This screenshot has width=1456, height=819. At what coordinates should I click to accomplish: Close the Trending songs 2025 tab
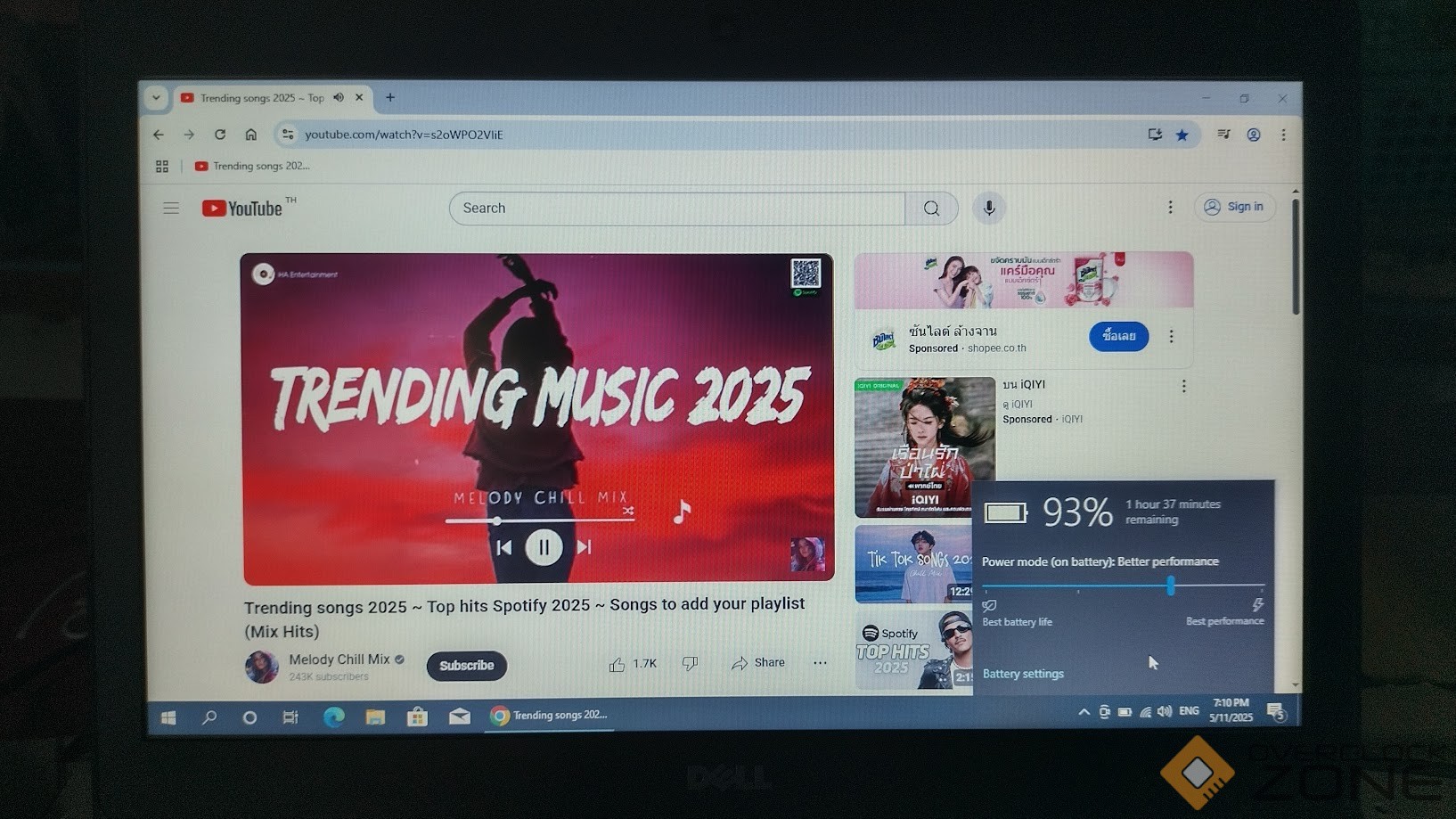click(x=359, y=97)
